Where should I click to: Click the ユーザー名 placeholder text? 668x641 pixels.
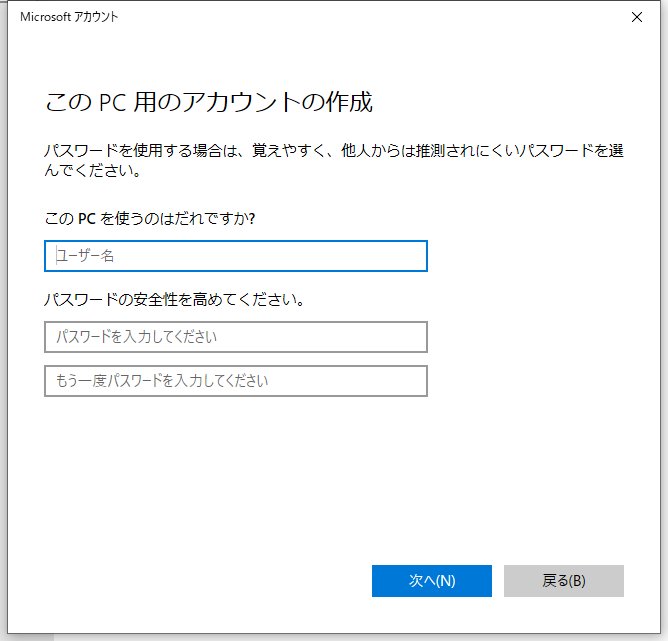click(85, 256)
